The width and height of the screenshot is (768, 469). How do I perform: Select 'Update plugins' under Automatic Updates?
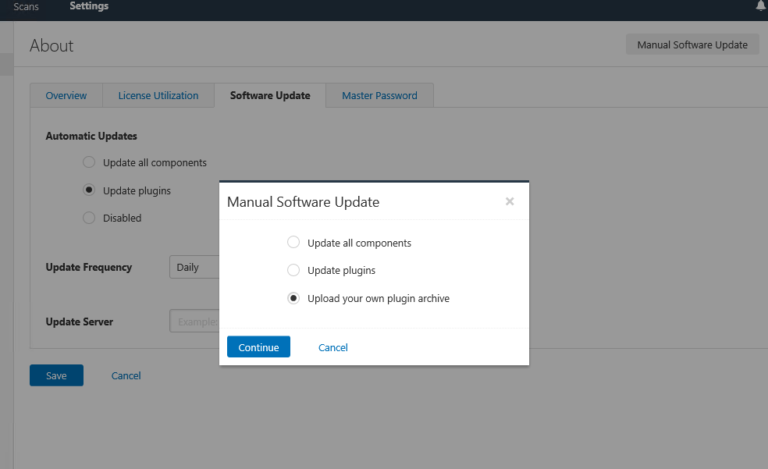tap(89, 190)
